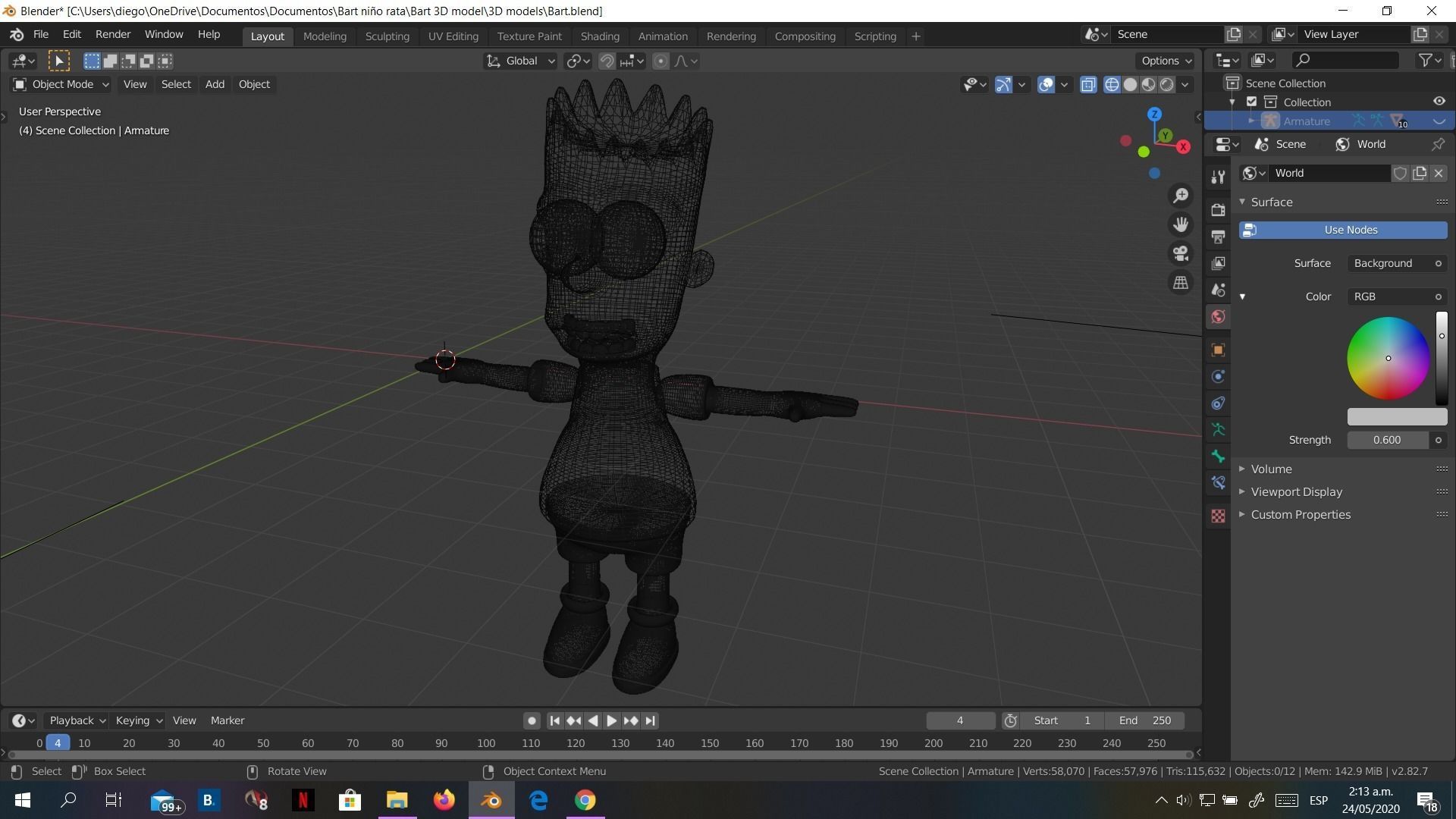The image size is (1456, 819).
Task: Switch to wireframe shading mode
Action: coord(1112,84)
